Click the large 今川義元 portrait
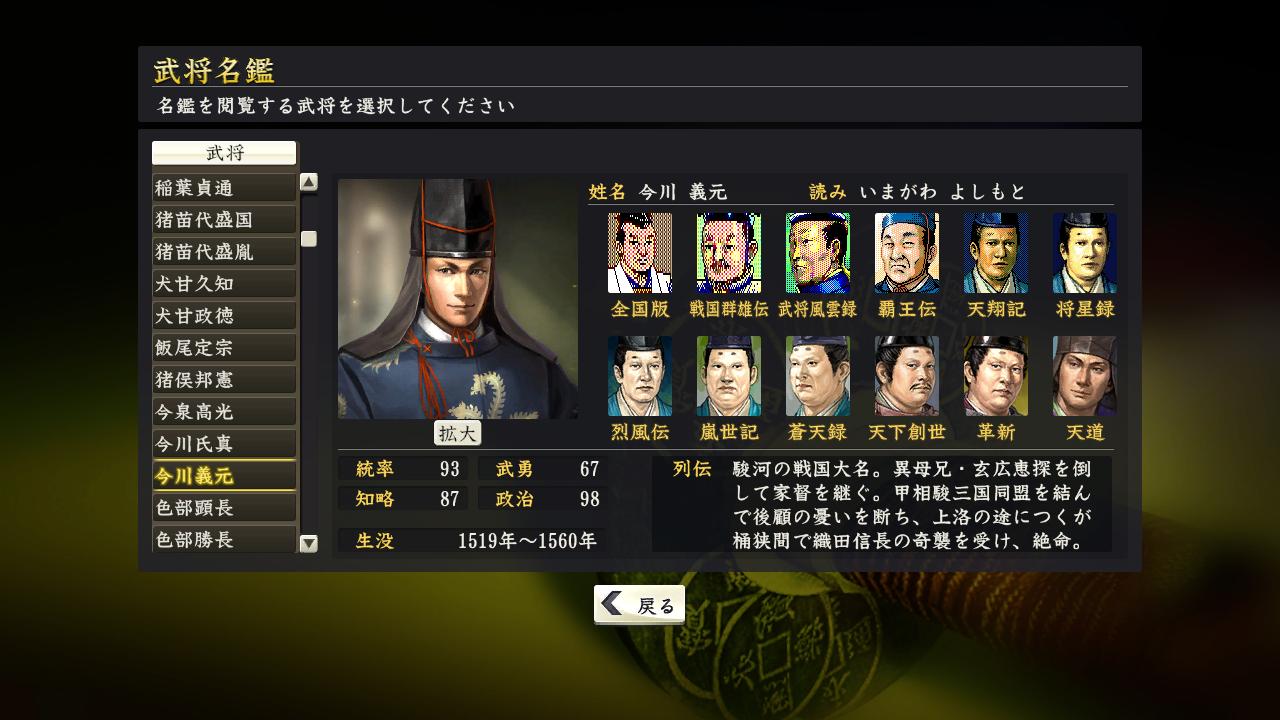Screen dimensions: 1280x720 point(458,299)
